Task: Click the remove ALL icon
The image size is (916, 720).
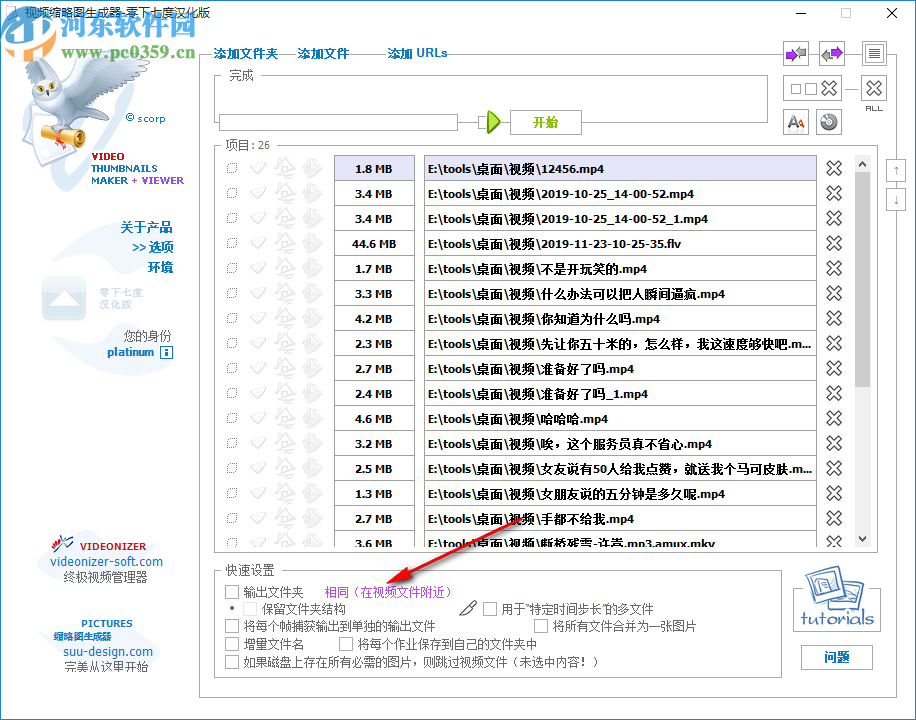Action: coord(873,88)
